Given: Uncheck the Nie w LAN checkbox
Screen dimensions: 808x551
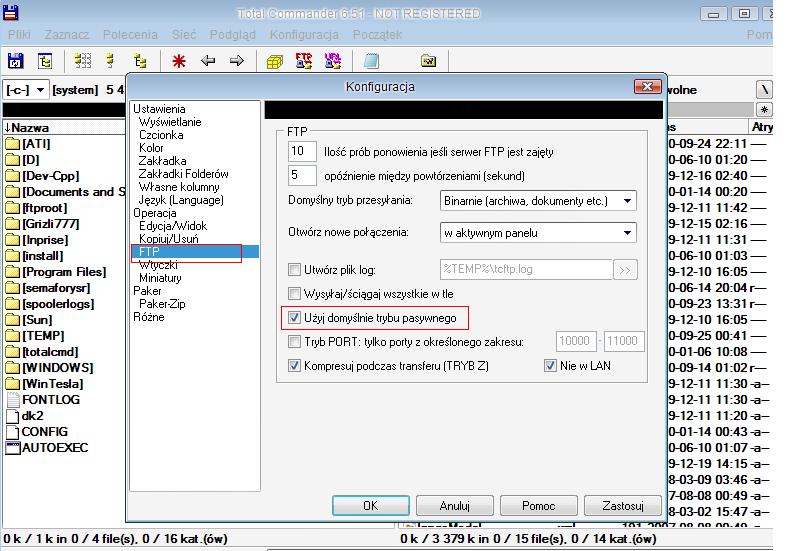Looking at the screenshot, I should coord(550,365).
